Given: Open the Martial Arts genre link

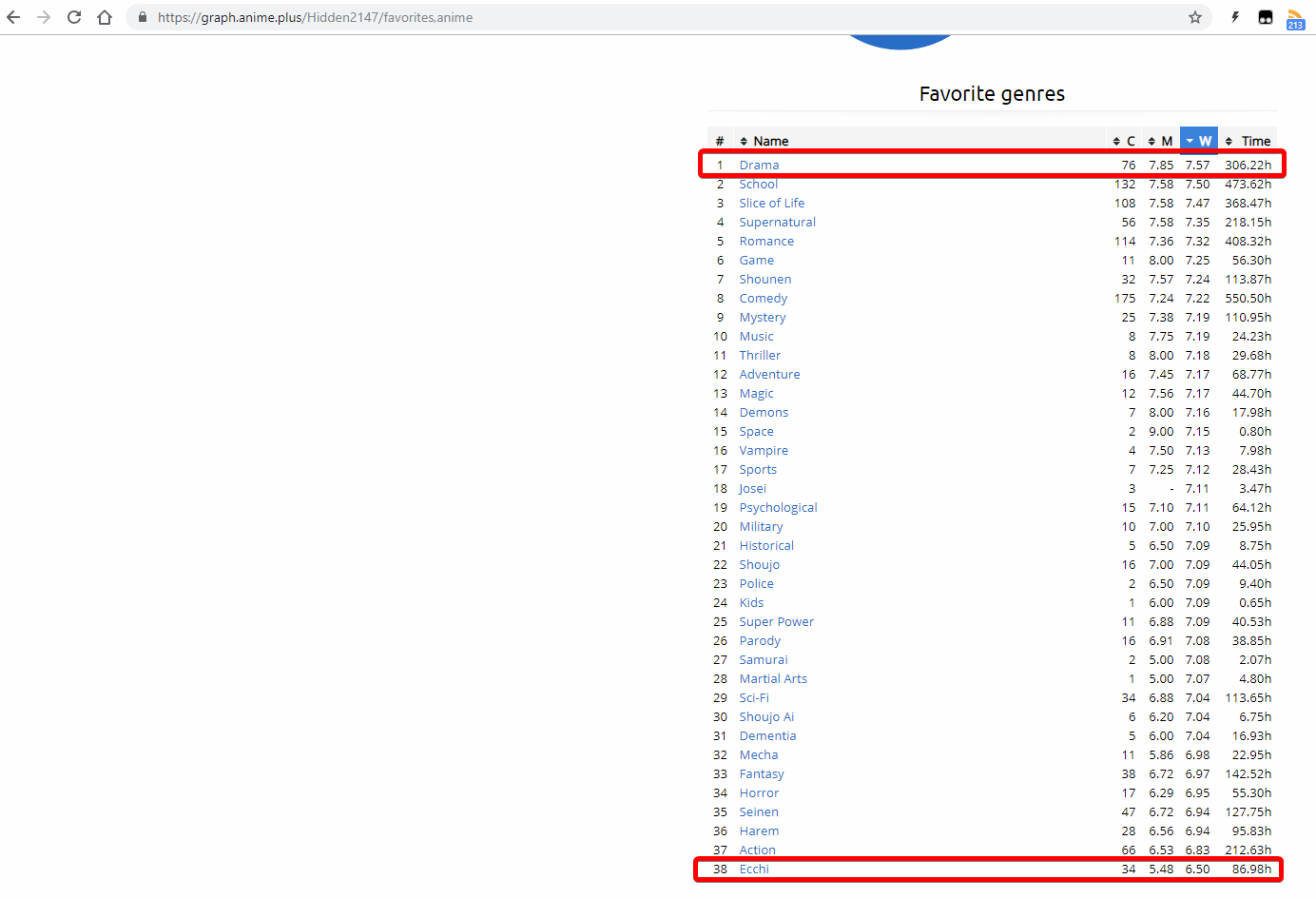Looking at the screenshot, I should [773, 678].
